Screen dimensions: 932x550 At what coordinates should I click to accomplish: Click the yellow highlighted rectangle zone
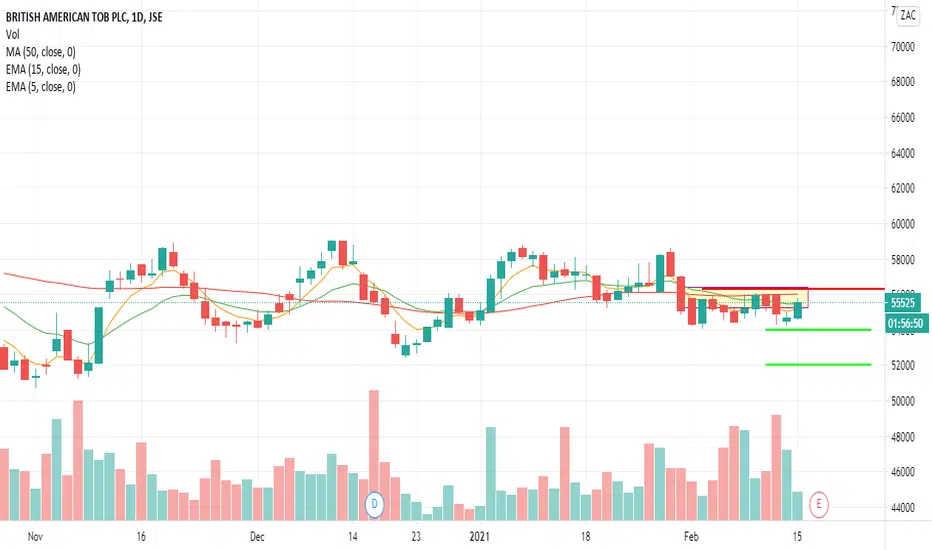point(747,297)
